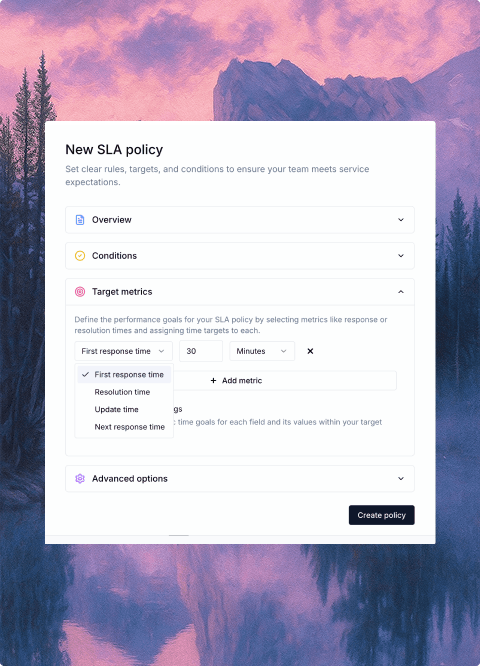The width and height of the screenshot is (480, 666).
Task: Collapse the Target metrics section chevron
Action: (x=401, y=292)
